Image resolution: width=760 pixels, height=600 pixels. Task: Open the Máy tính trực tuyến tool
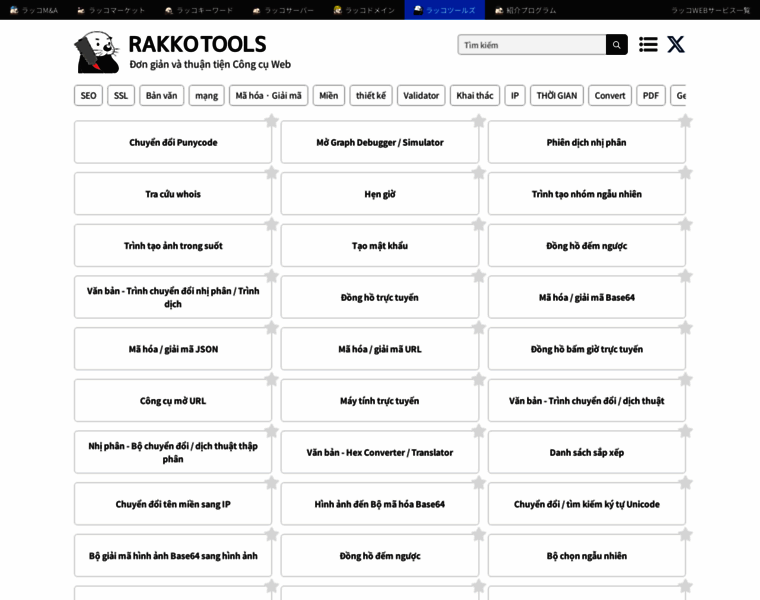point(380,401)
